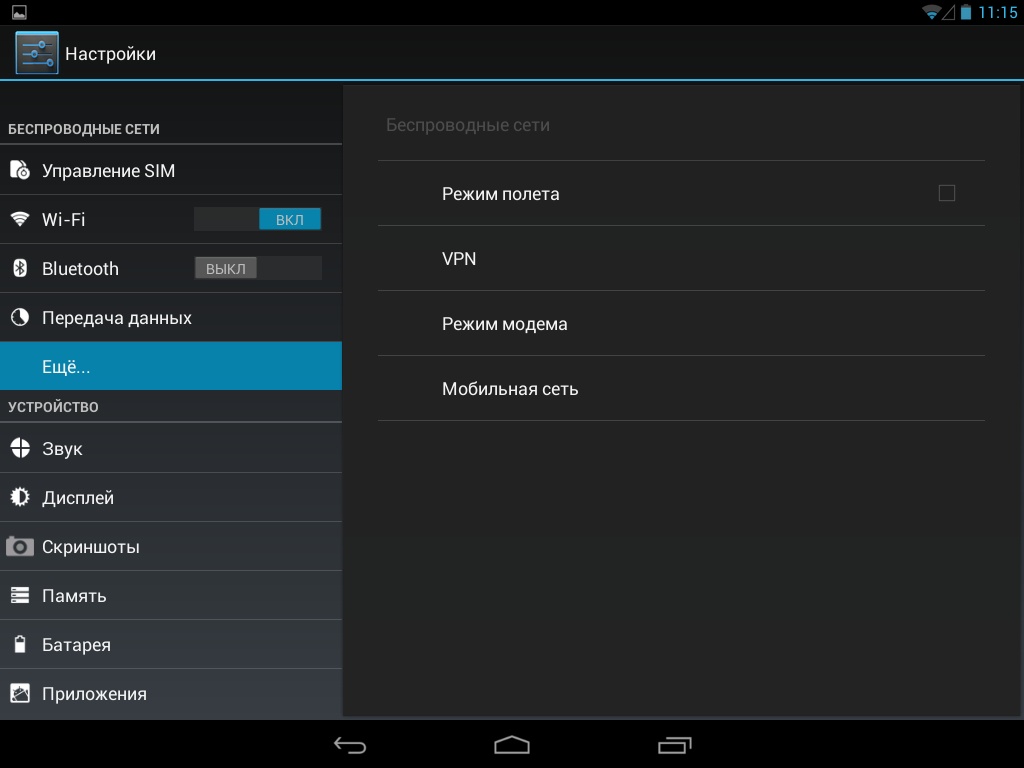Open Режим модема tethering settings
This screenshot has width=1024, height=768.
(680, 324)
